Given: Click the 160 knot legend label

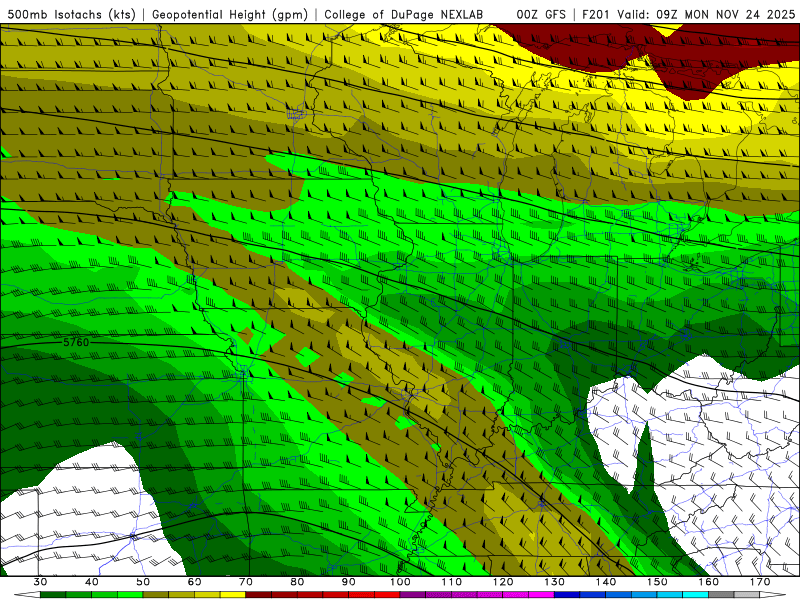Looking at the screenshot, I should [x=709, y=582].
